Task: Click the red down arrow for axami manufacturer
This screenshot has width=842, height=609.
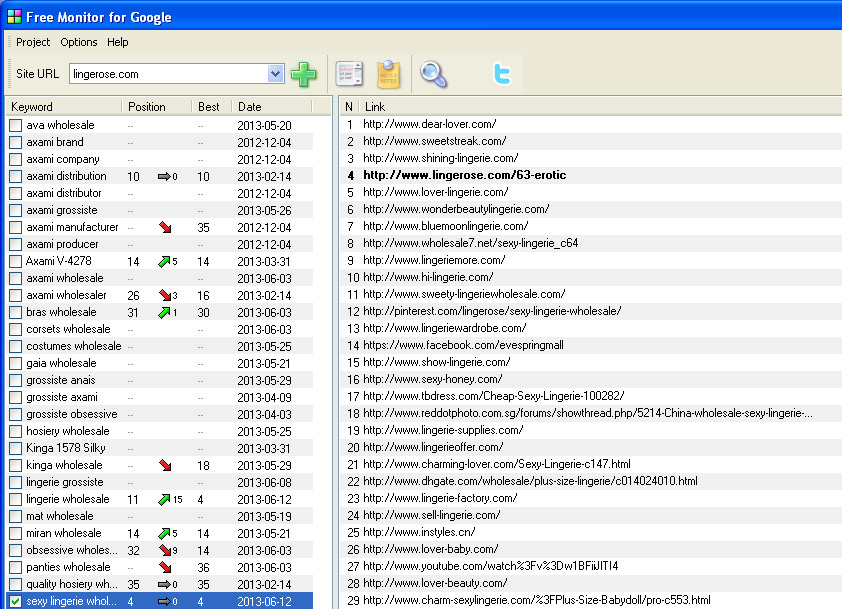Action: pyautogui.click(x=165, y=227)
